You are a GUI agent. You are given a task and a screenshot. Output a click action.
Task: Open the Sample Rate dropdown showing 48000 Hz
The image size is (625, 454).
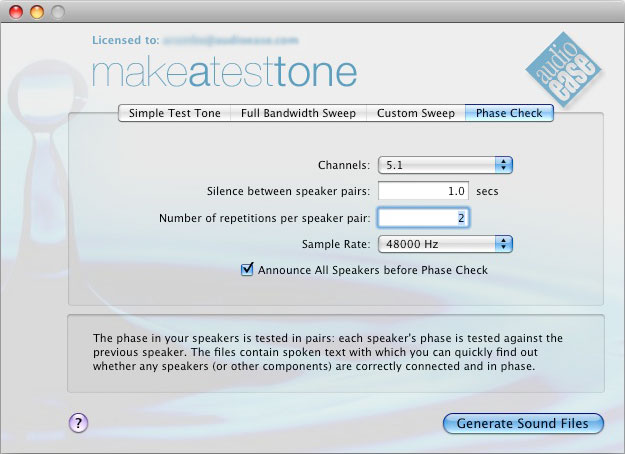445,244
